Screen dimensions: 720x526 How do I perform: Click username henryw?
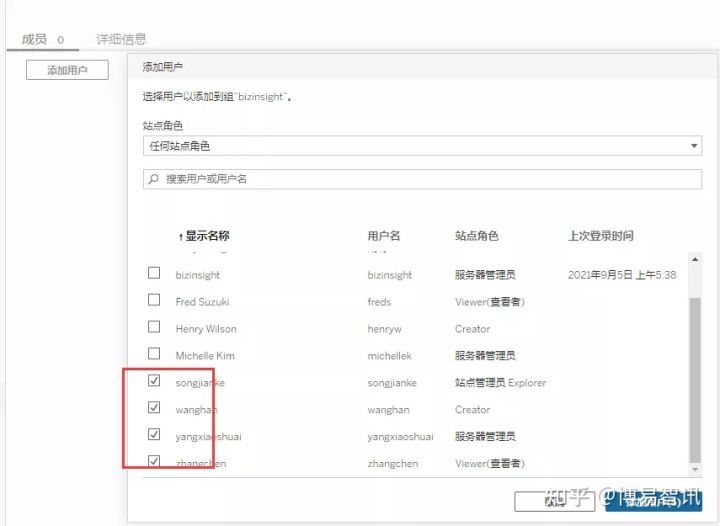(x=384, y=329)
